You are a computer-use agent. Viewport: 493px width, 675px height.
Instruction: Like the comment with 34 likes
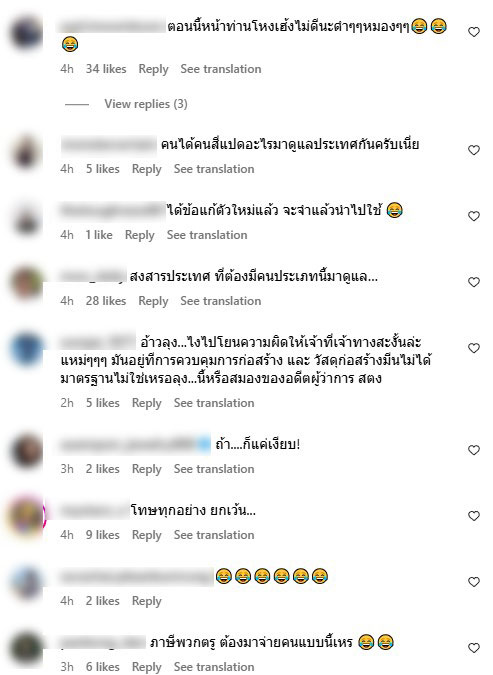(x=474, y=32)
